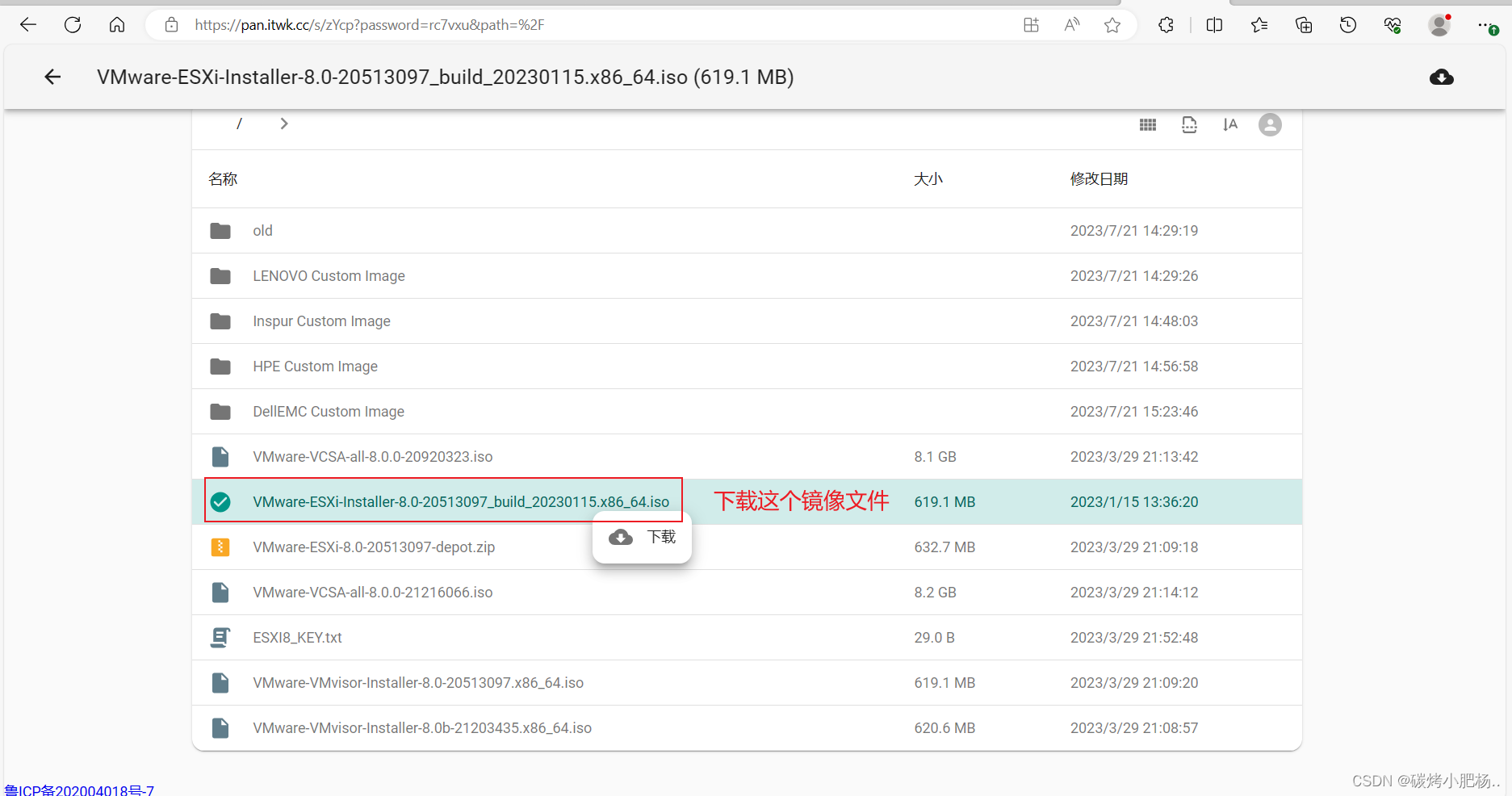Open the user account avatar in file list

[x=1270, y=124]
